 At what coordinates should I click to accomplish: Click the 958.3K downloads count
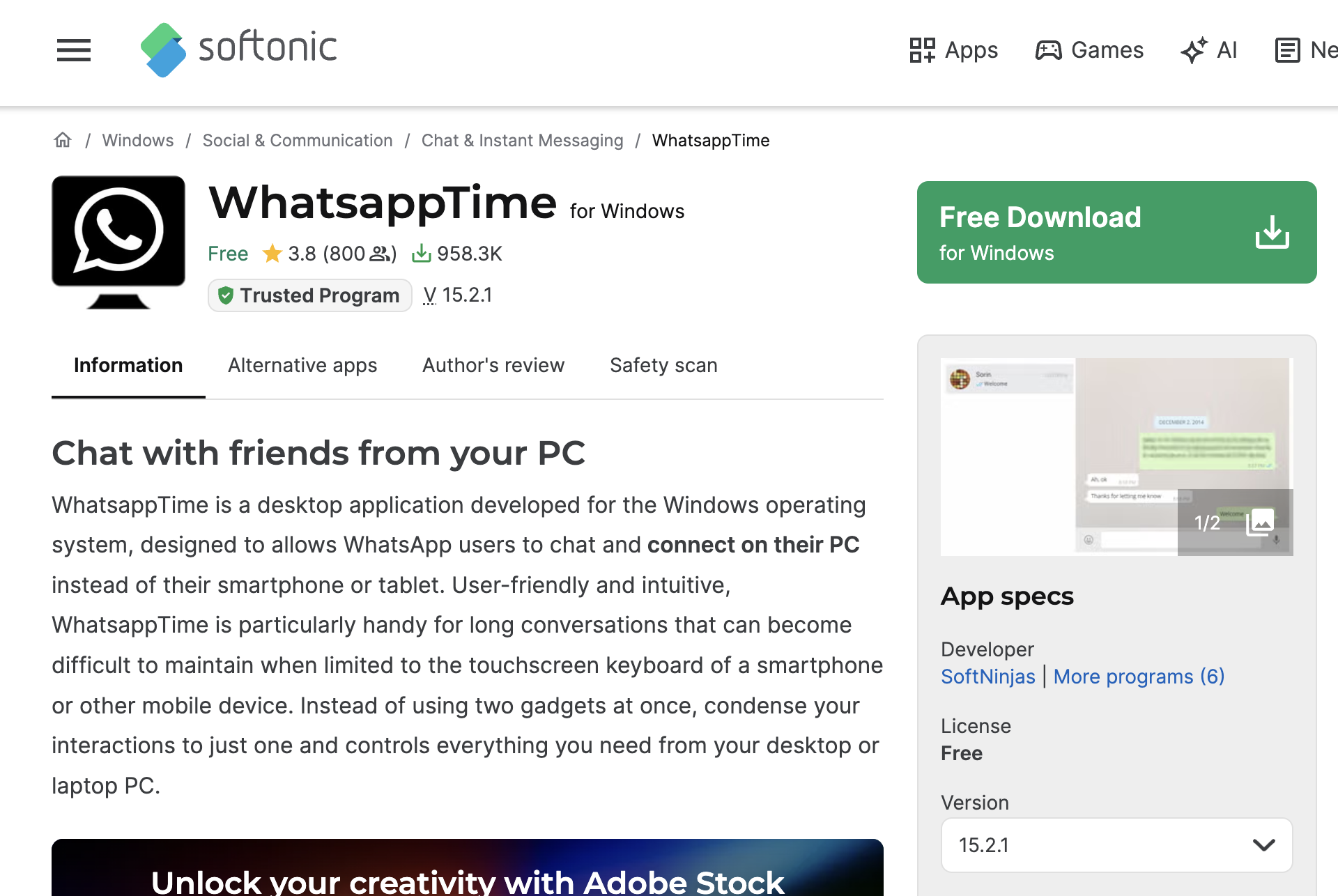(x=470, y=254)
